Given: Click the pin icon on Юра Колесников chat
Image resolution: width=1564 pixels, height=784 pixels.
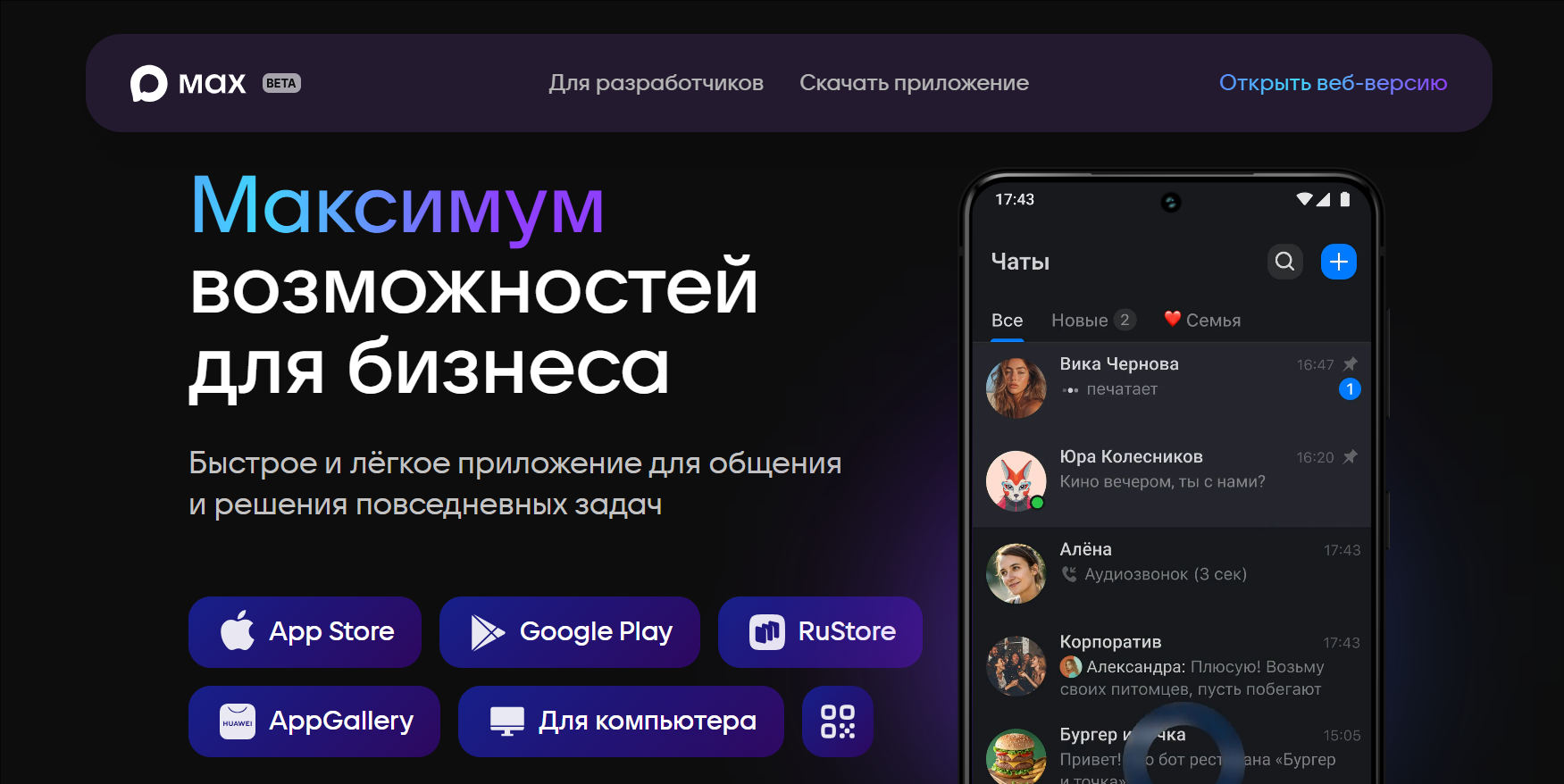Looking at the screenshot, I should pos(1351,456).
